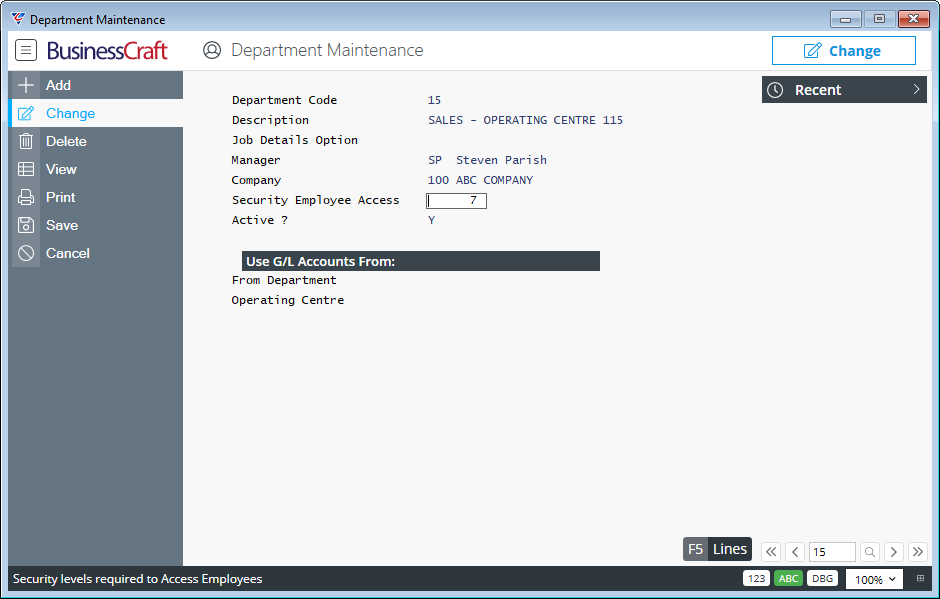
Task: Click the pencil icon beside sidebar Change
Action: pyautogui.click(x=26, y=113)
